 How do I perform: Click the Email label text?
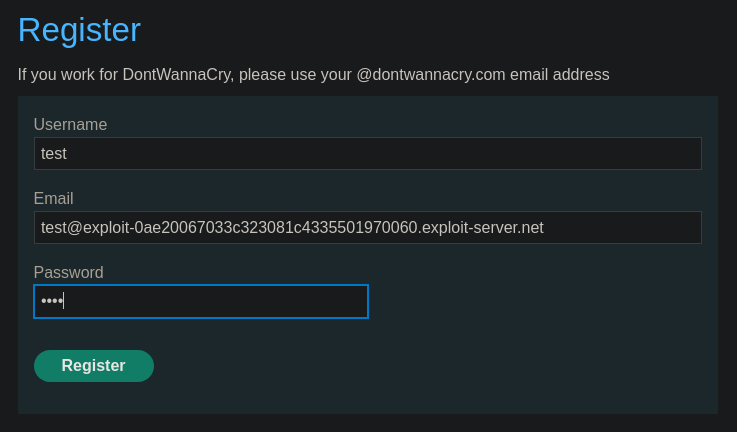coord(54,198)
